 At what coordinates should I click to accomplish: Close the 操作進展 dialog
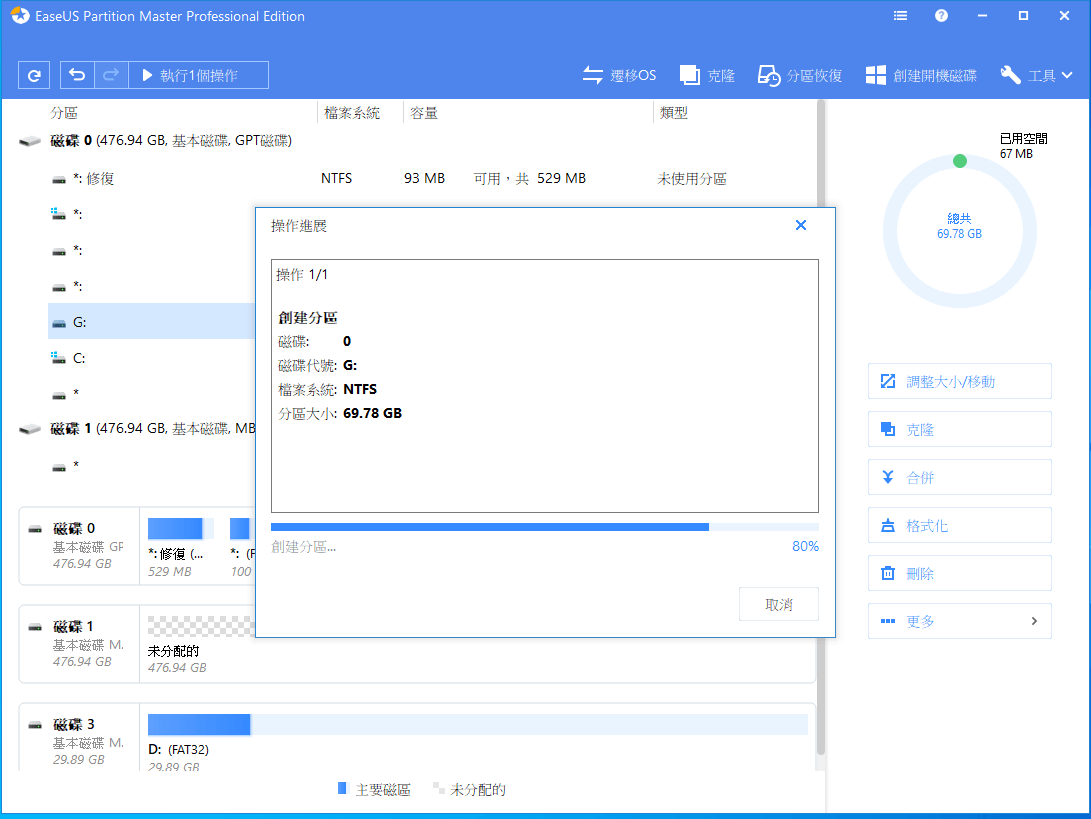800,225
